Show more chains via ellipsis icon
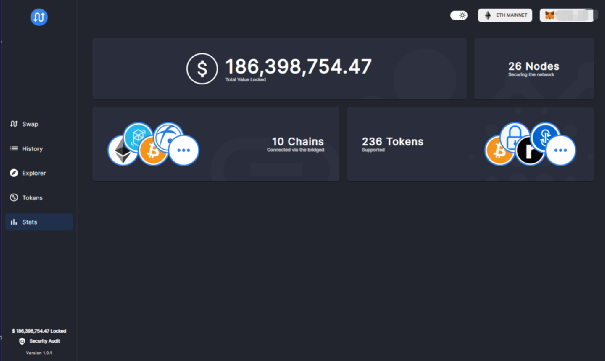605x361 pixels. [x=184, y=150]
